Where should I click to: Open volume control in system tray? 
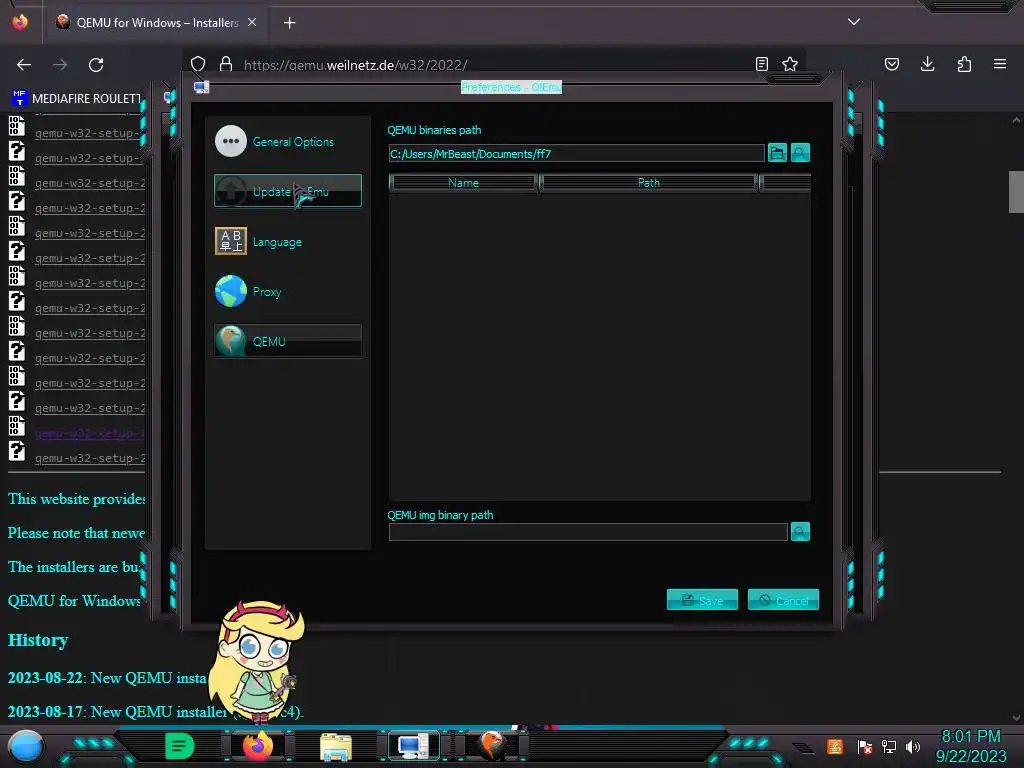913,746
